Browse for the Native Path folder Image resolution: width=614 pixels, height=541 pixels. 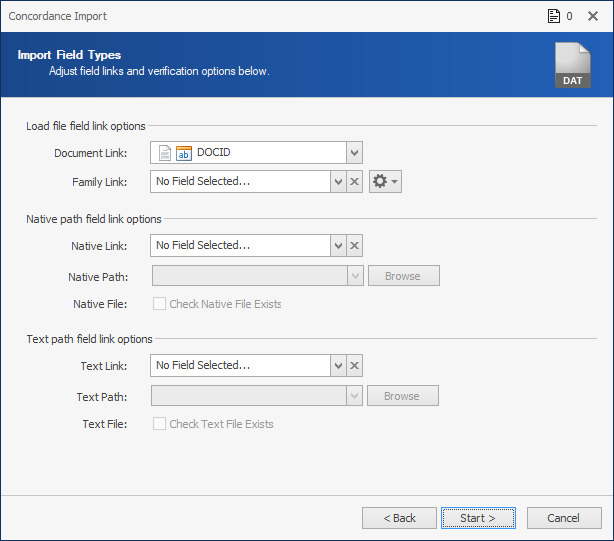[x=404, y=276]
